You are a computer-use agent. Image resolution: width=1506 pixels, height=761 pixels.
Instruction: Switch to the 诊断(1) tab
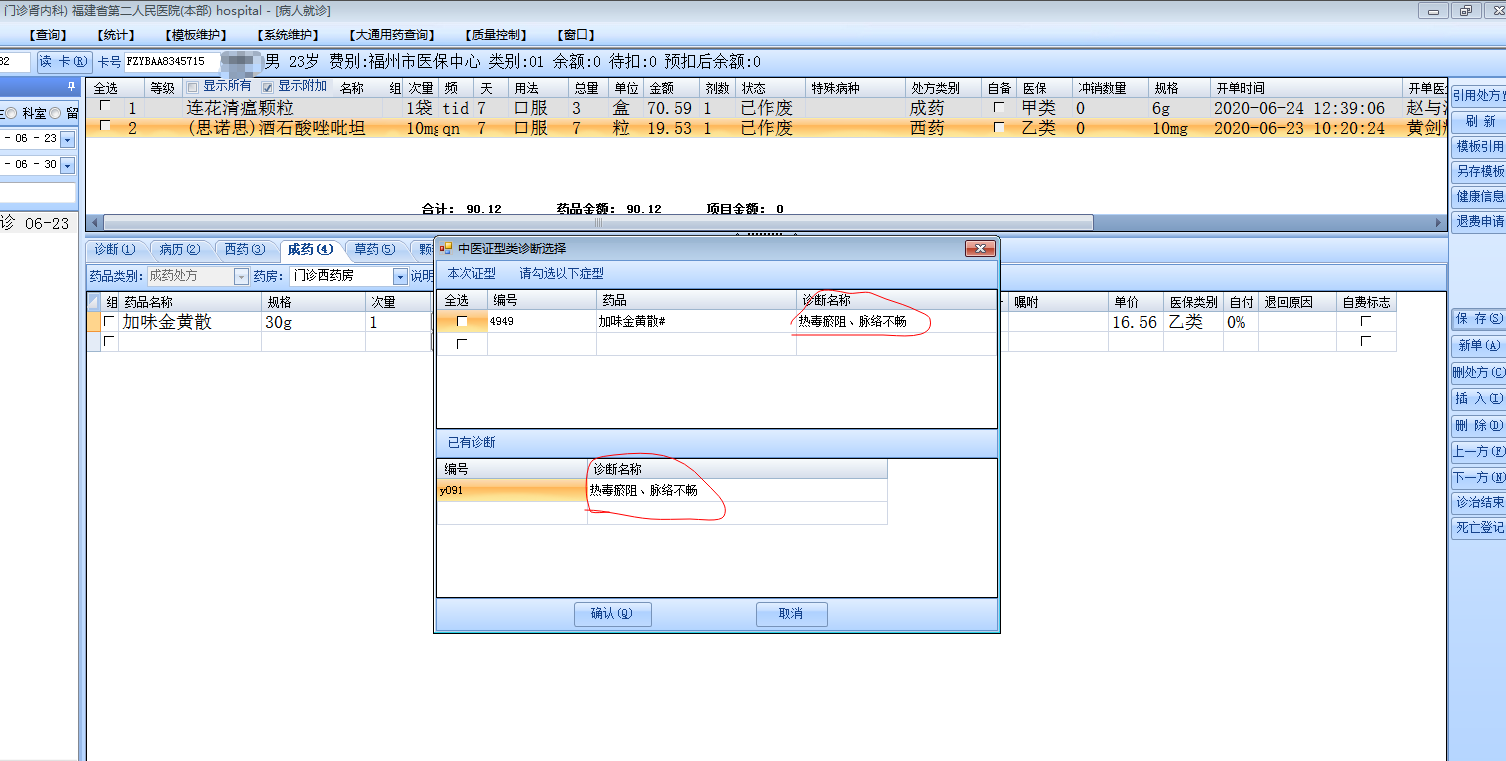[115, 249]
